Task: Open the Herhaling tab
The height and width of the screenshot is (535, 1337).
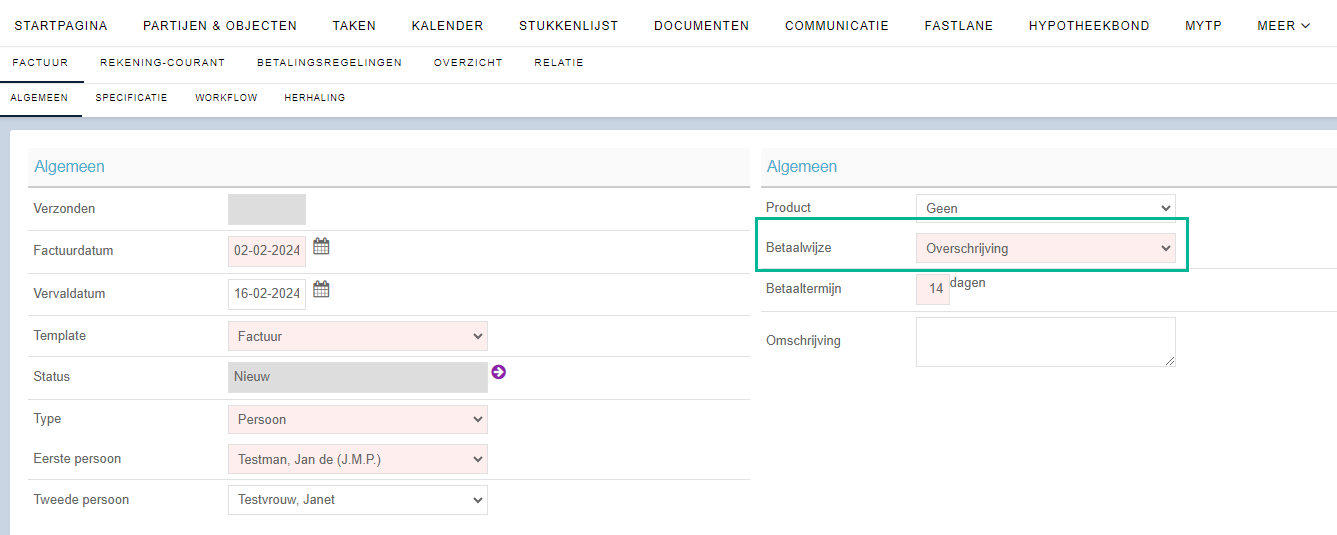Action: coord(315,98)
